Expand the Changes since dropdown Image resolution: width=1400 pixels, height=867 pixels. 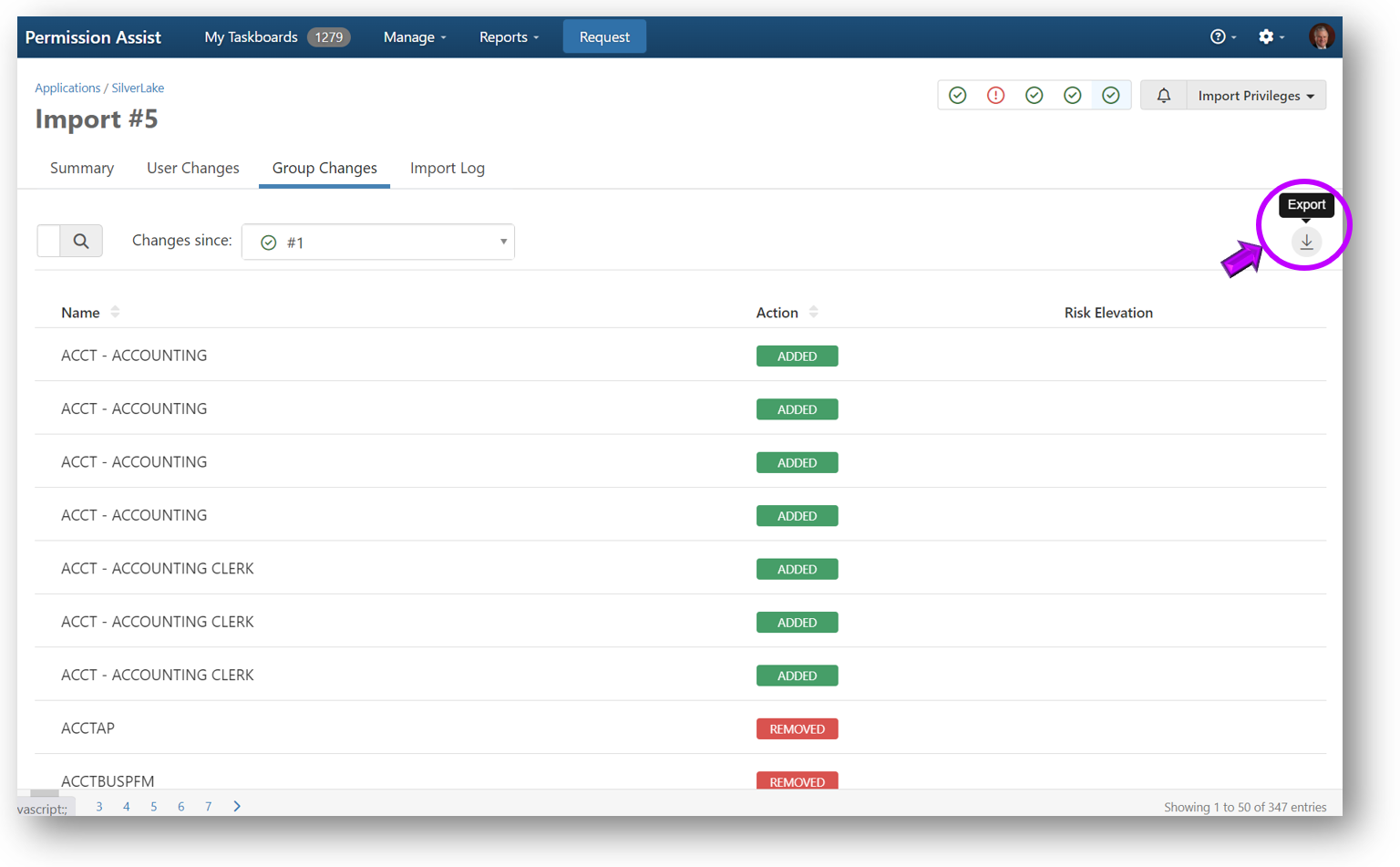pyautogui.click(x=378, y=243)
